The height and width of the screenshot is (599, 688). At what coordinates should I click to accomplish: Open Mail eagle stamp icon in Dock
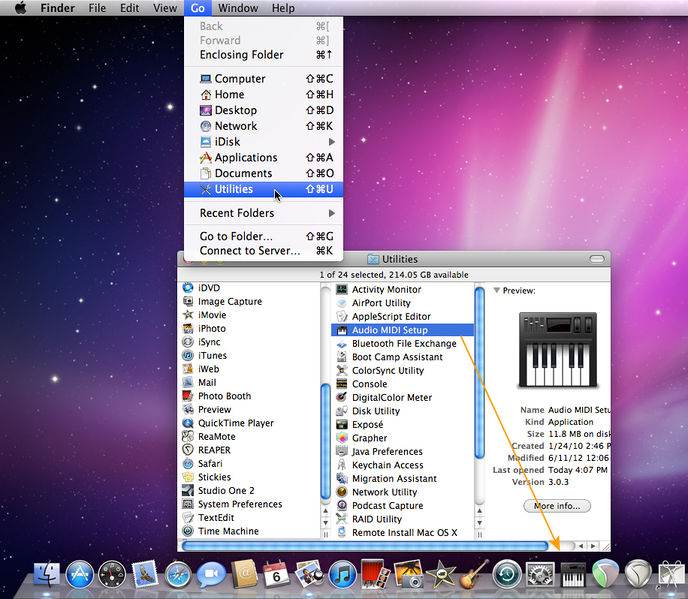[145, 574]
